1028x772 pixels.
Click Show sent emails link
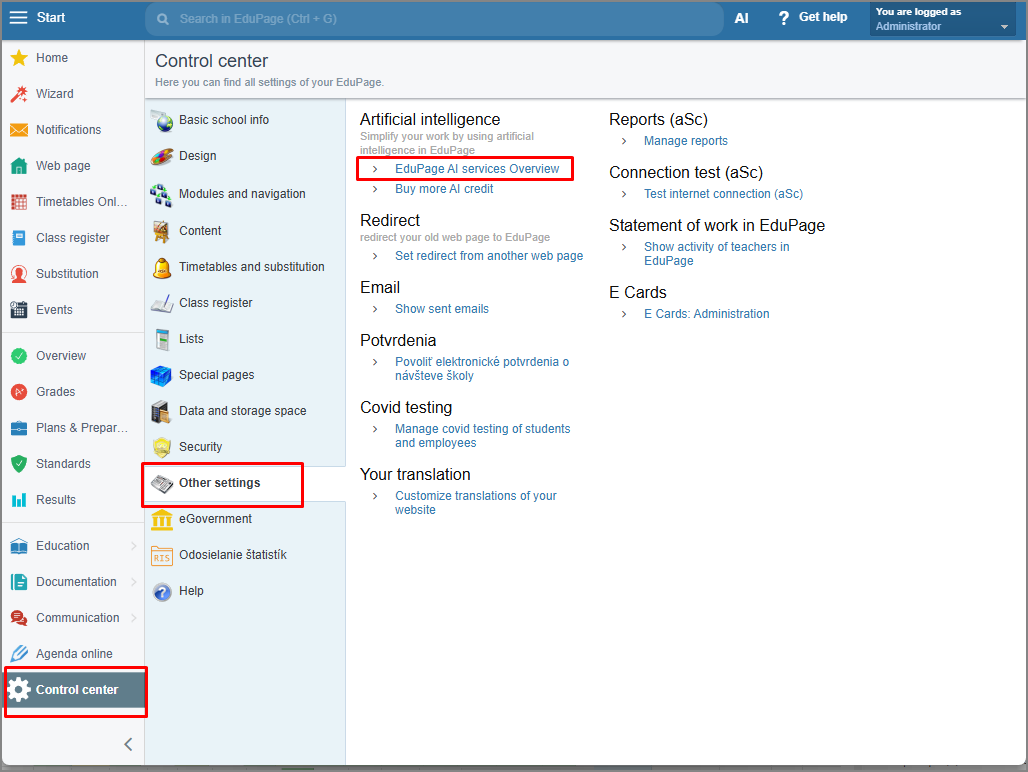[x=441, y=309]
